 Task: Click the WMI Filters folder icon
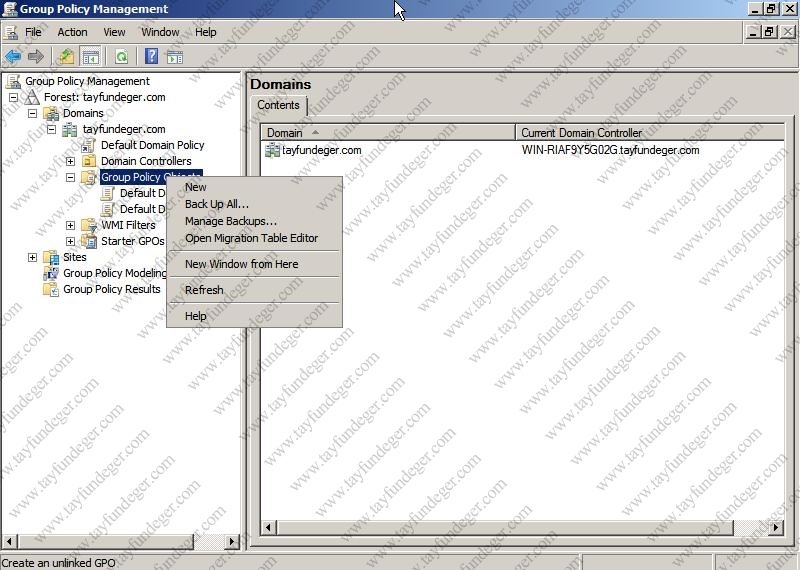click(x=89, y=225)
